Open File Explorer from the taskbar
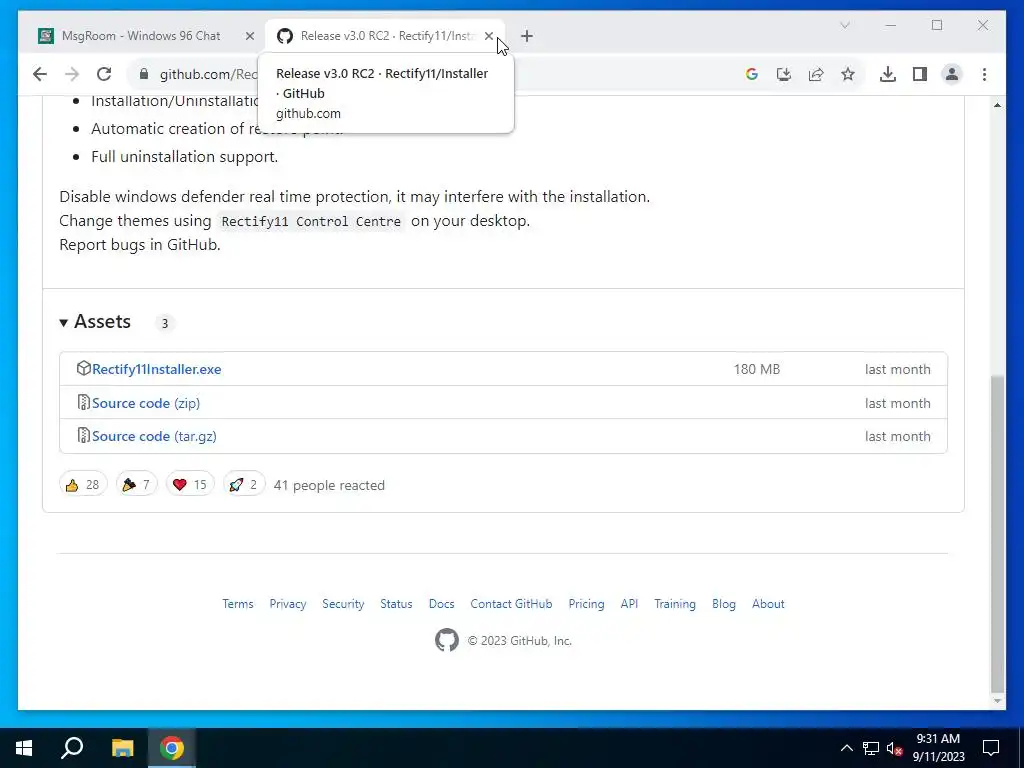The width and height of the screenshot is (1024, 768). click(x=122, y=748)
